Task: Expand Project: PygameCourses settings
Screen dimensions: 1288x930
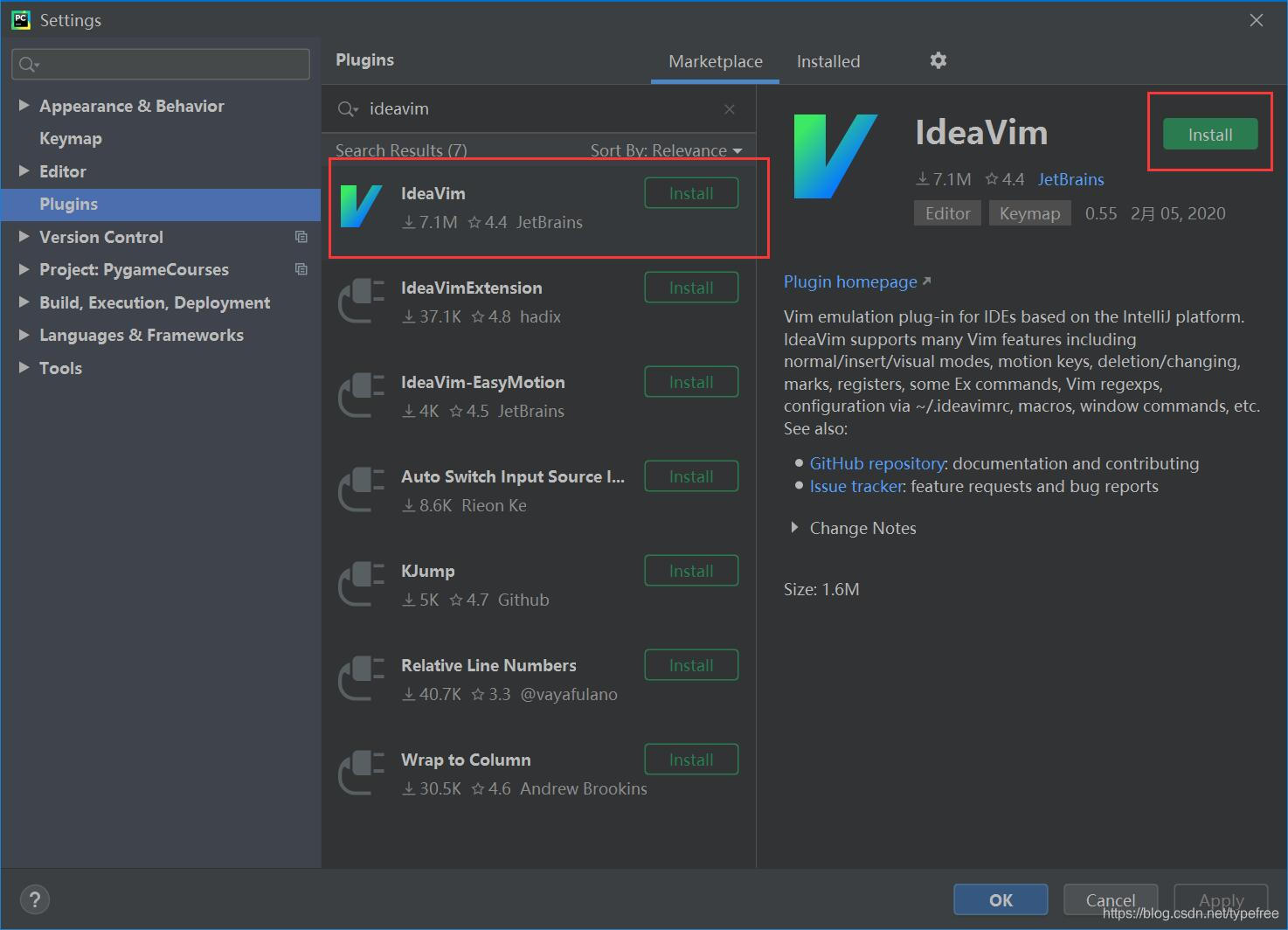Action: pyautogui.click(x=24, y=269)
